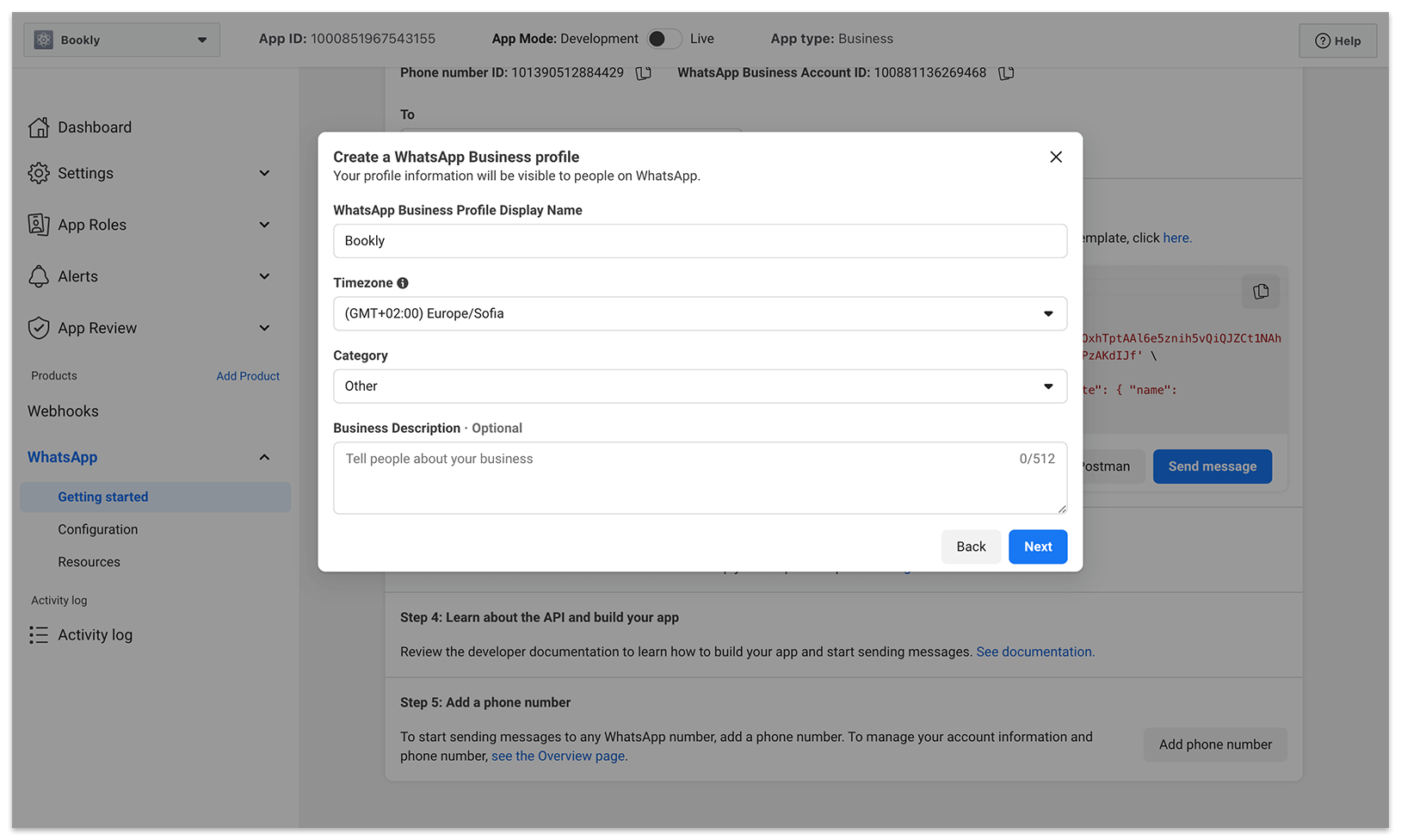Screen dimensions: 1401x840
Task: Open Dashboard in the sidebar
Action: pyautogui.click(x=95, y=127)
